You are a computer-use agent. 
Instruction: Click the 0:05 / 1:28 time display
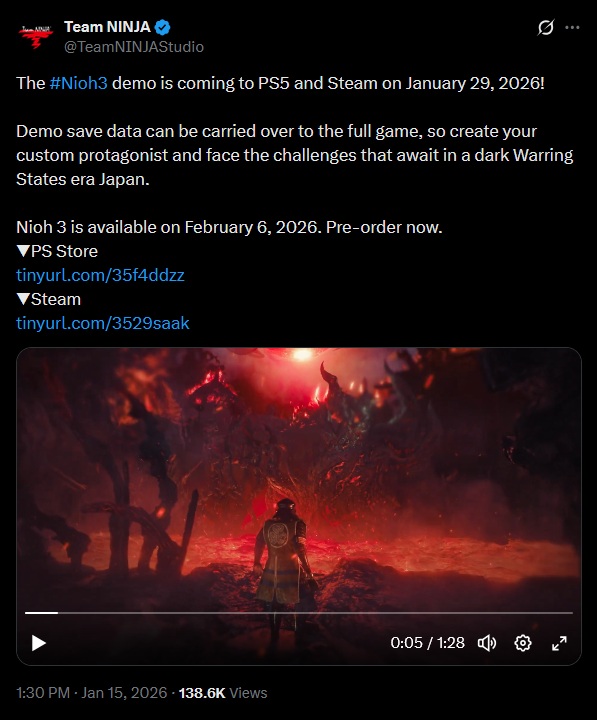tap(428, 643)
